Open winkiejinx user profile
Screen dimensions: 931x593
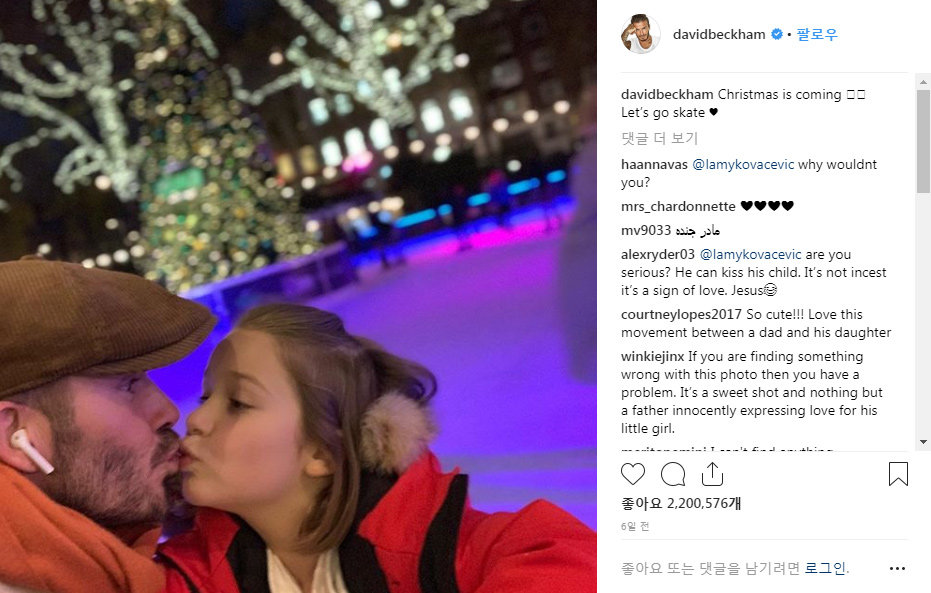coord(653,357)
